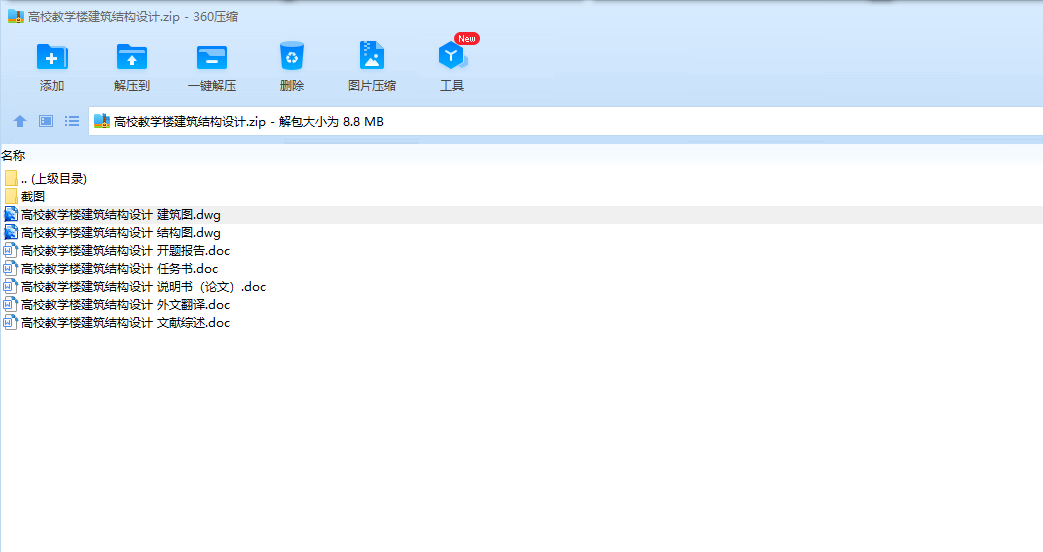Click the 添加 (Add) toolbar icon
Screen dimensions: 1043x552
pyautogui.click(x=52, y=57)
